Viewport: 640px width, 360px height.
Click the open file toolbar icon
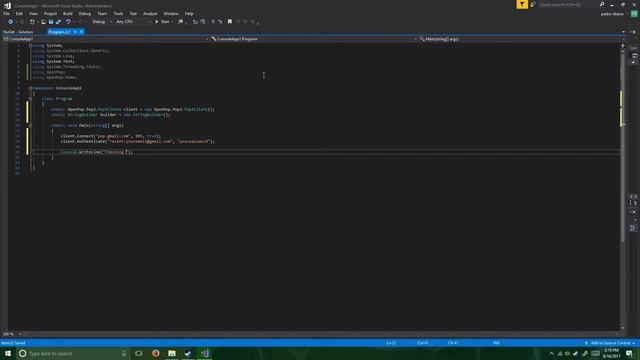click(x=43, y=22)
